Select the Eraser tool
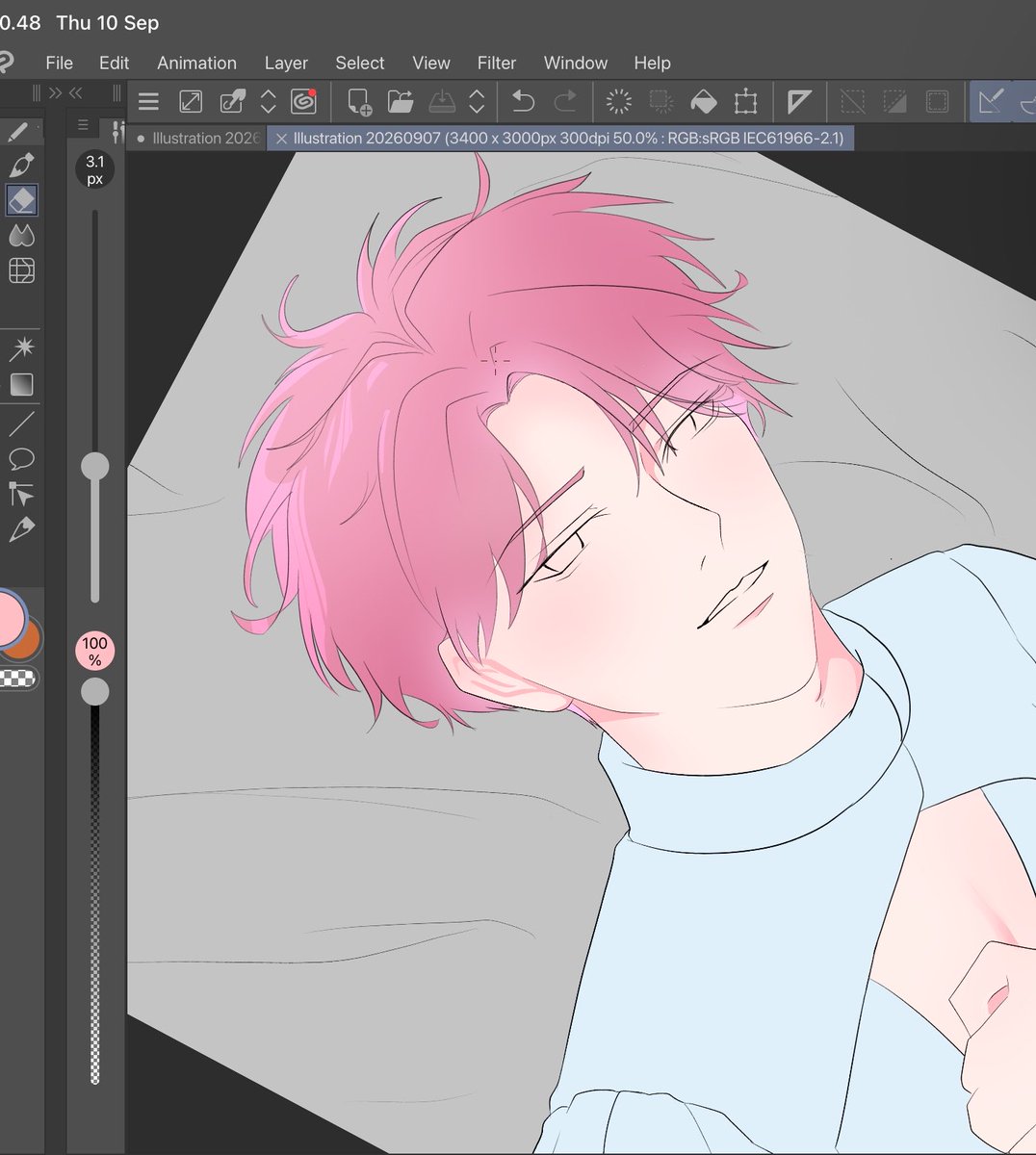Viewport: 1036px width, 1155px height. point(21,199)
